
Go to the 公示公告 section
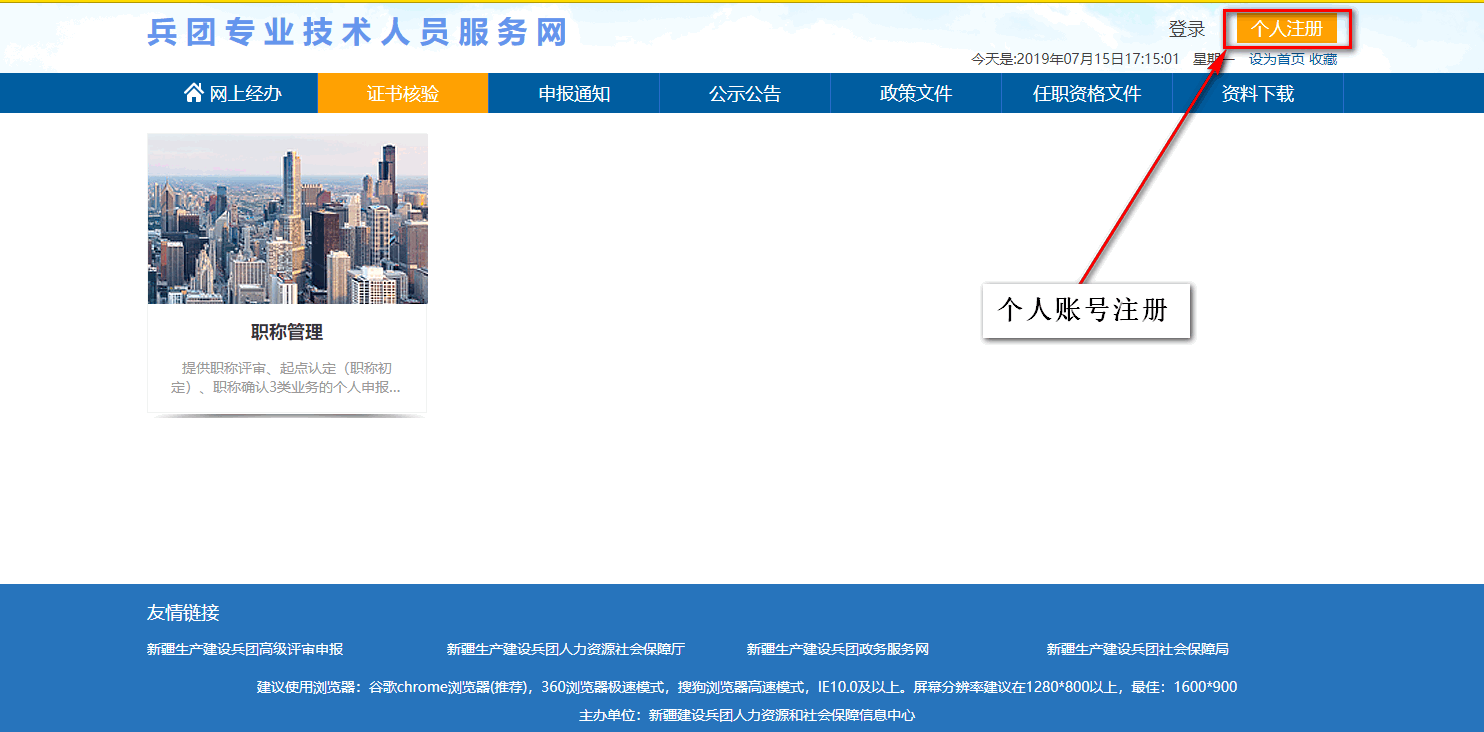coord(745,94)
